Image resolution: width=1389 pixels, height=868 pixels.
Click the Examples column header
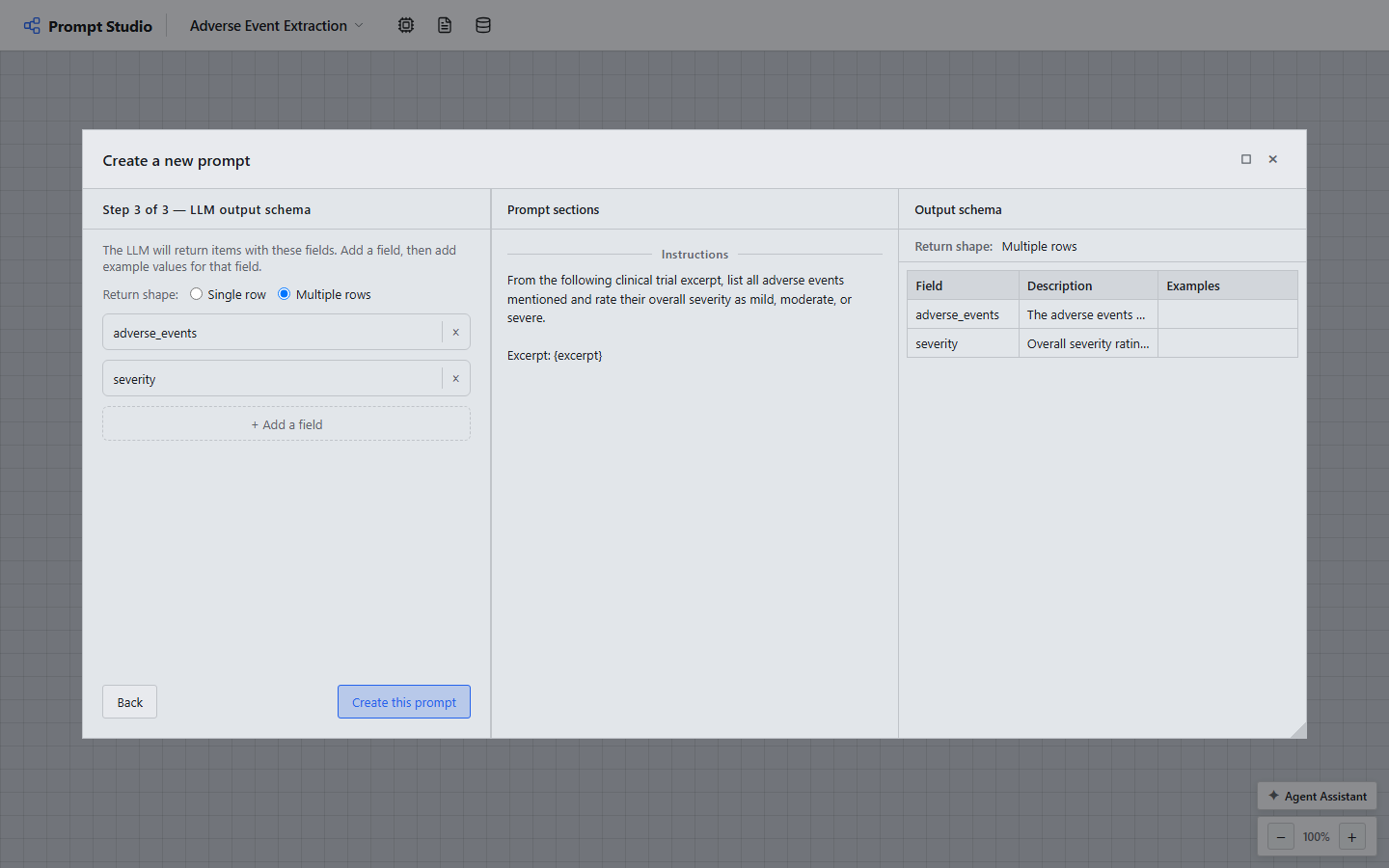(1228, 285)
